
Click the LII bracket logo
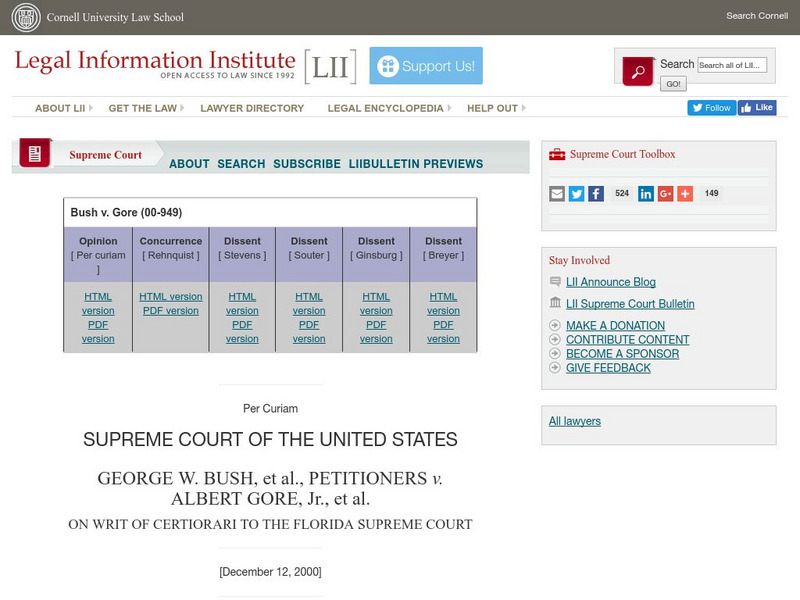coord(330,66)
